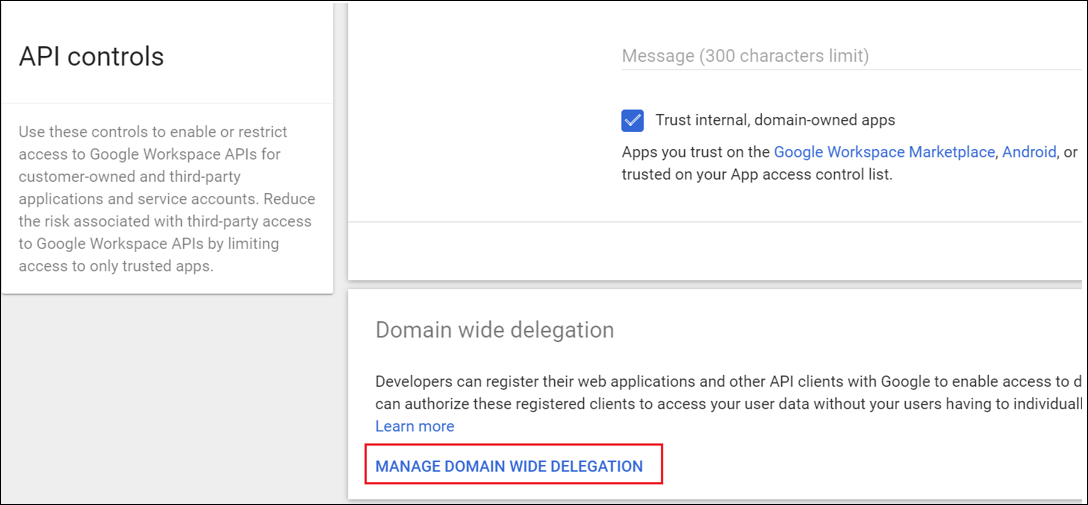
Task: Click 'trusted on your App access control list' text
Action: click(756, 174)
